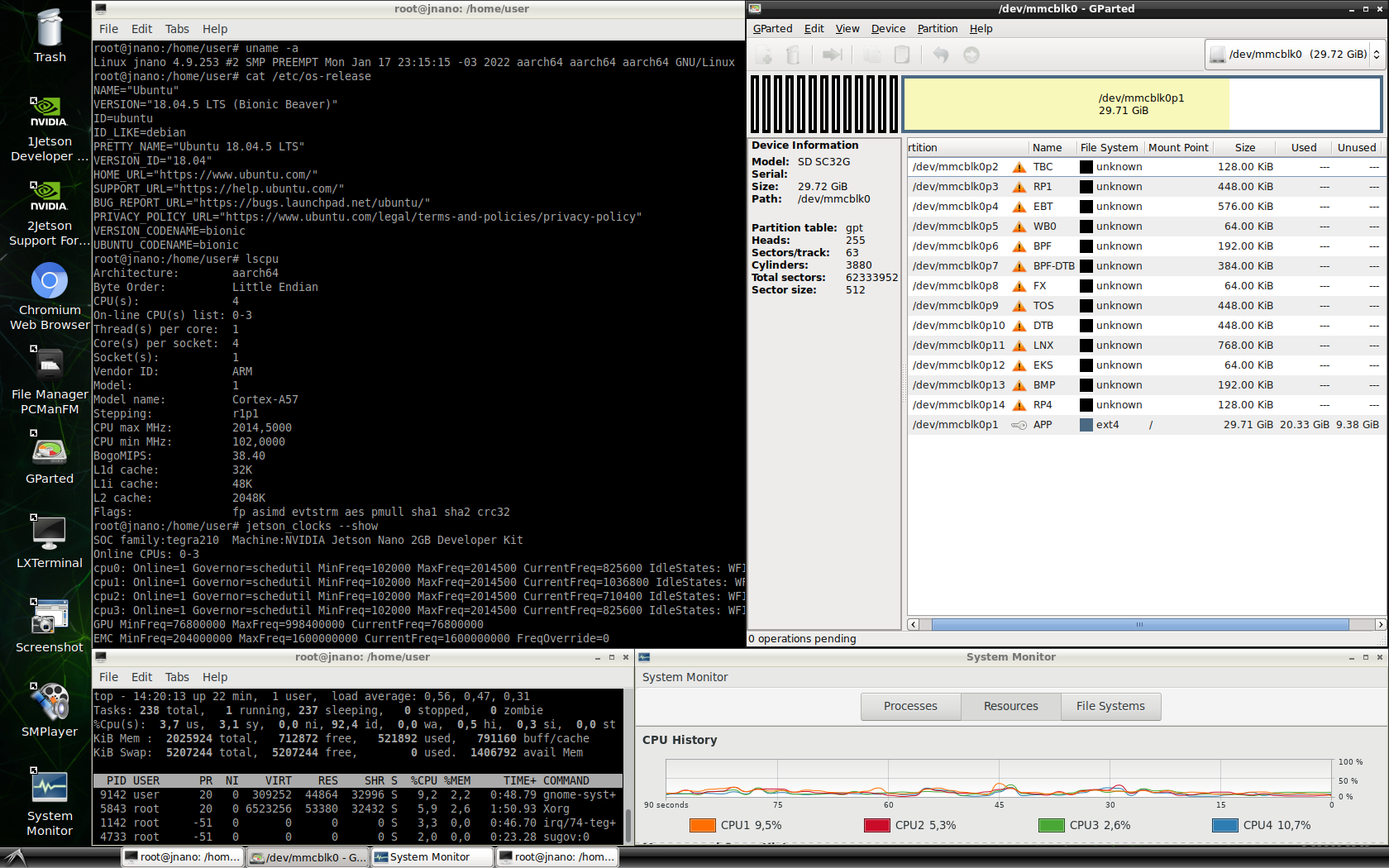Change the CPU3 green color swatch
Viewport: 1389px width, 868px height.
(1051, 825)
